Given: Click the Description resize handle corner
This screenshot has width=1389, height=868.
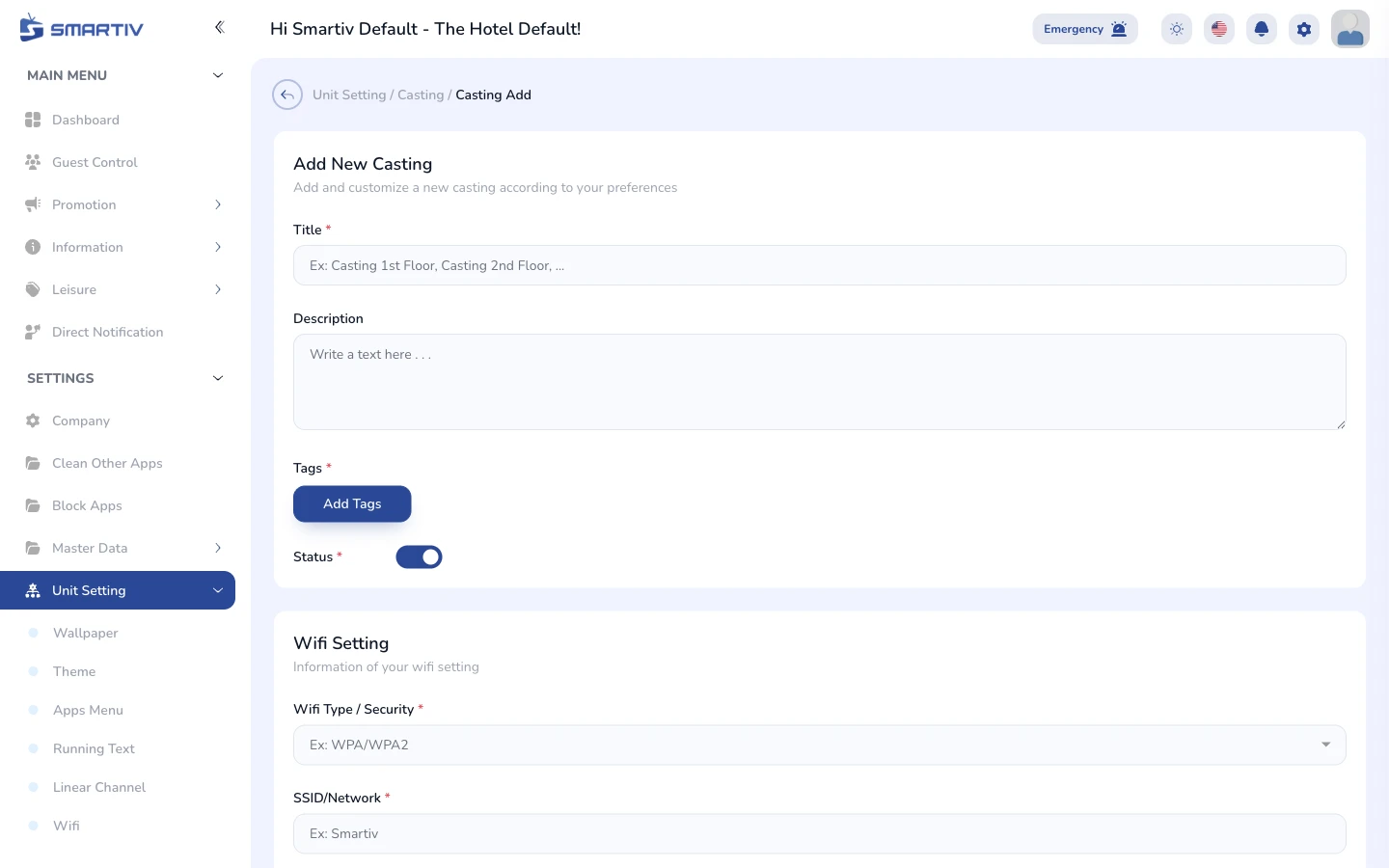Looking at the screenshot, I should 1341,424.
